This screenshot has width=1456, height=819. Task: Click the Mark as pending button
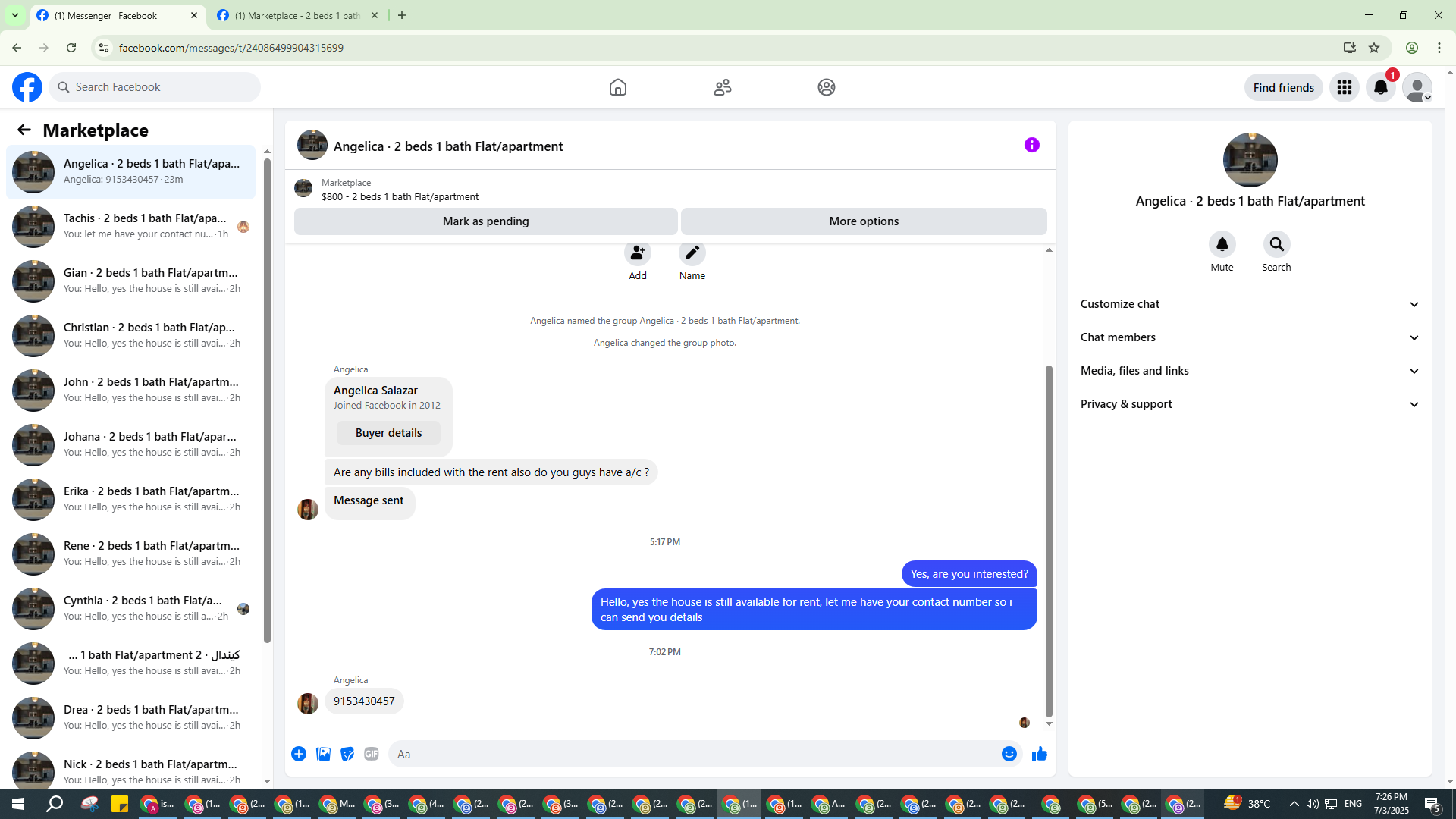pos(485,221)
